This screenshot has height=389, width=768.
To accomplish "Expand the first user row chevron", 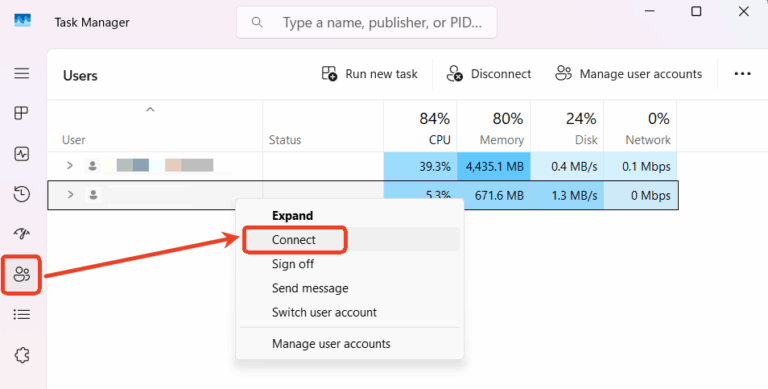I will click(70, 166).
